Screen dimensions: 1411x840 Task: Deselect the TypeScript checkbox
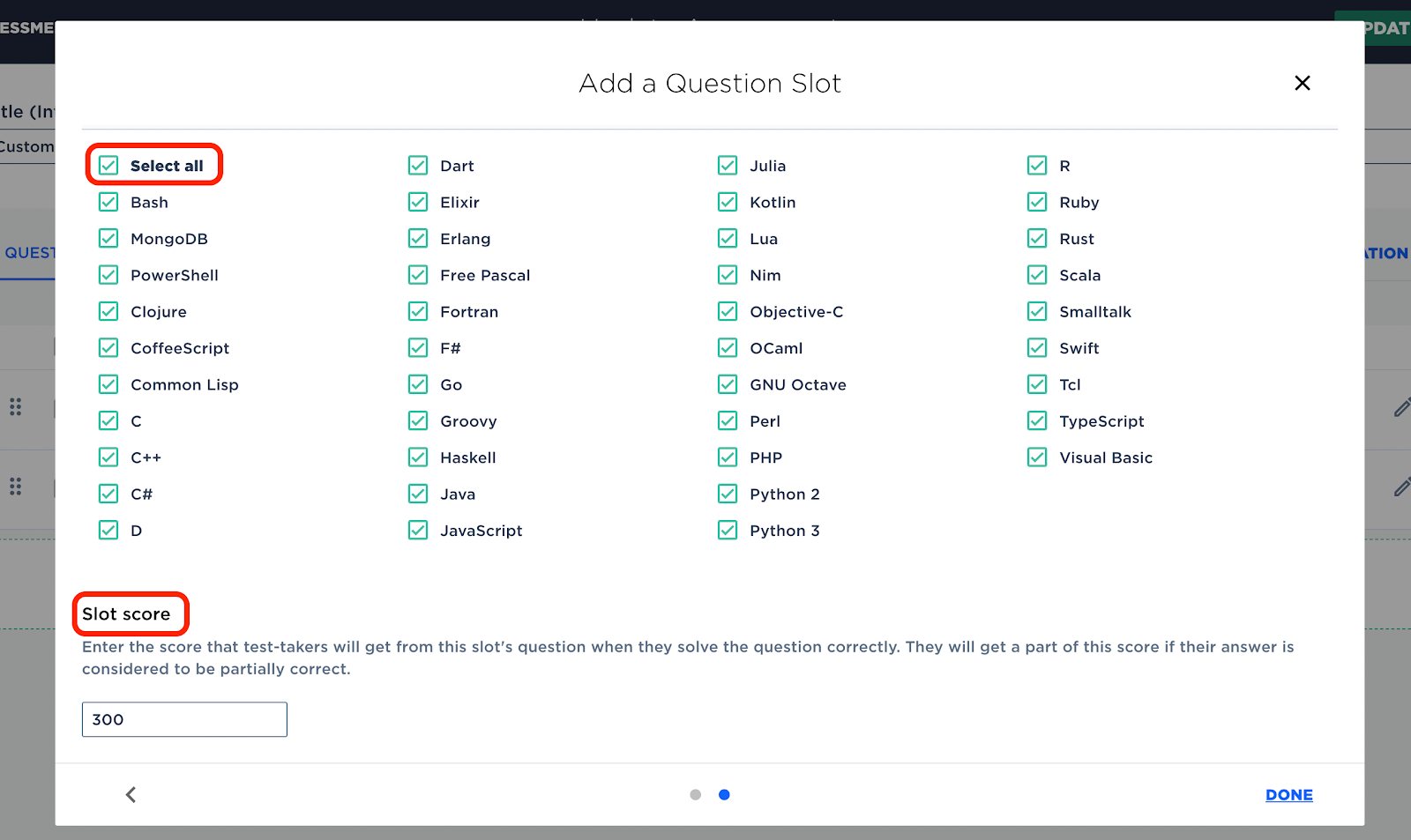pos(1037,421)
